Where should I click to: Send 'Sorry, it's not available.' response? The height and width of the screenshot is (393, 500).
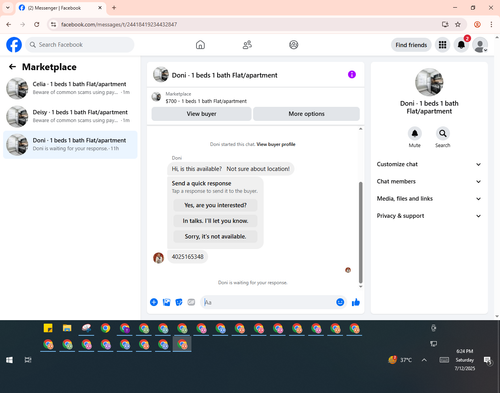(x=215, y=237)
